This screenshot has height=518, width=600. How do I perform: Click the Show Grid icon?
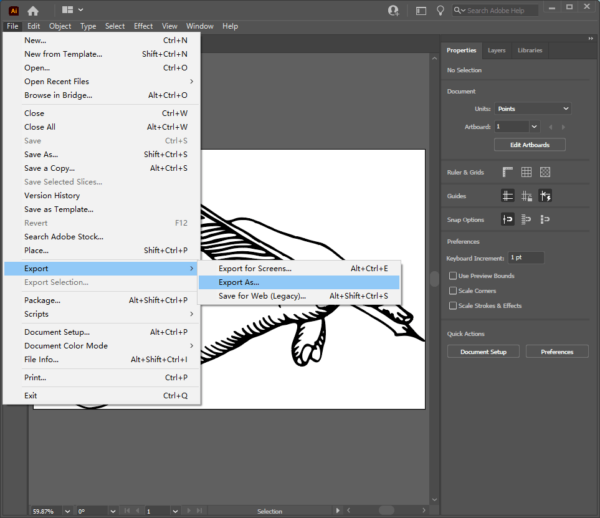[x=526, y=172]
